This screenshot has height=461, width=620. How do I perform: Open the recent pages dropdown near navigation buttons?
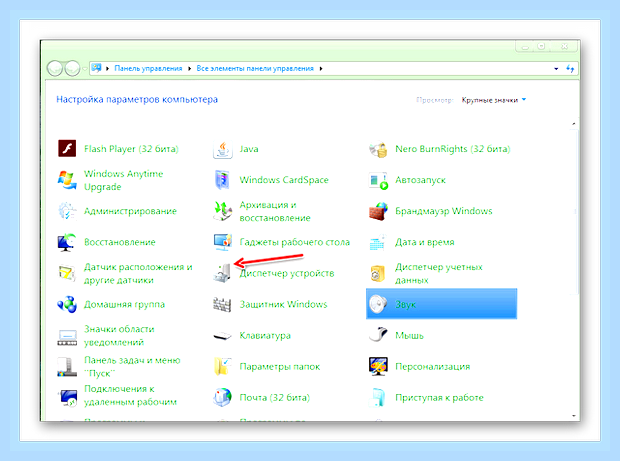point(85,69)
